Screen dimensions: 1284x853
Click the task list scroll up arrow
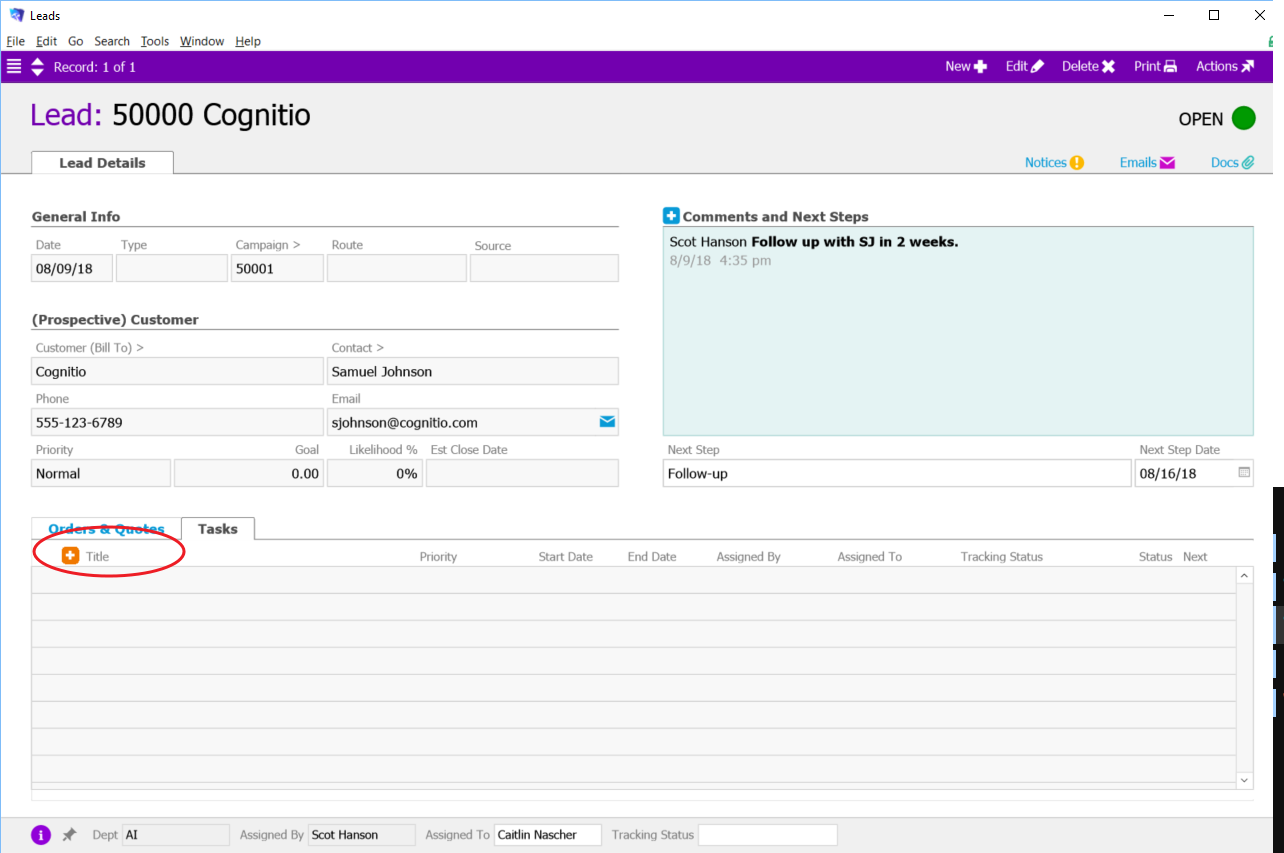click(x=1245, y=576)
